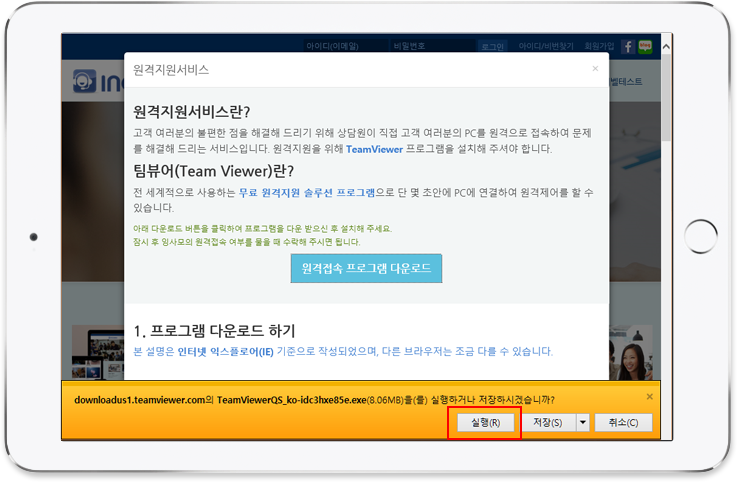Viewport: 737px width, 482px height.
Task: Click the 아이디(이메일) input field
Action: (334, 46)
